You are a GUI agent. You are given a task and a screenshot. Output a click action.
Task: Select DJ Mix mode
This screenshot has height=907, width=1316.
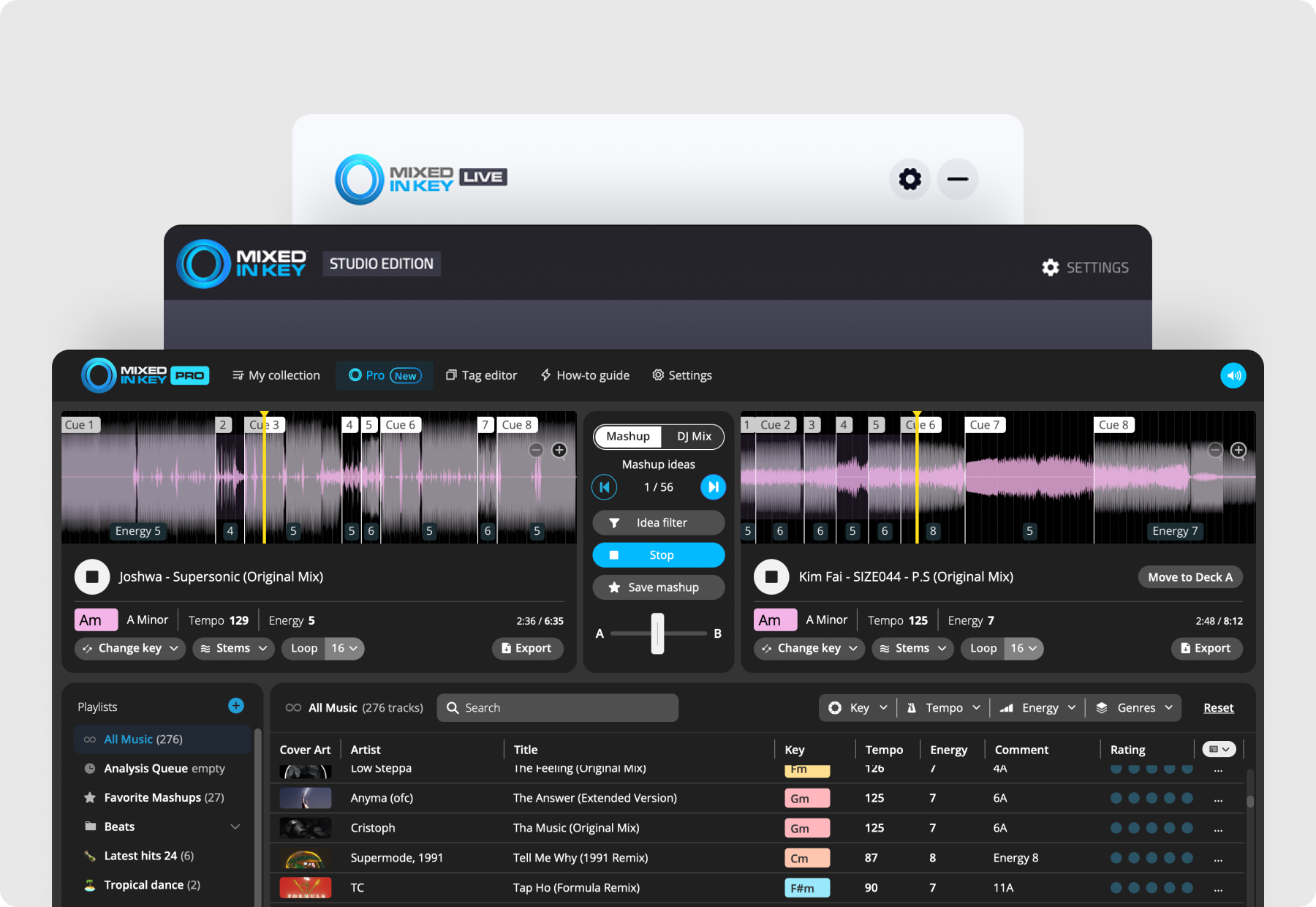pos(694,437)
